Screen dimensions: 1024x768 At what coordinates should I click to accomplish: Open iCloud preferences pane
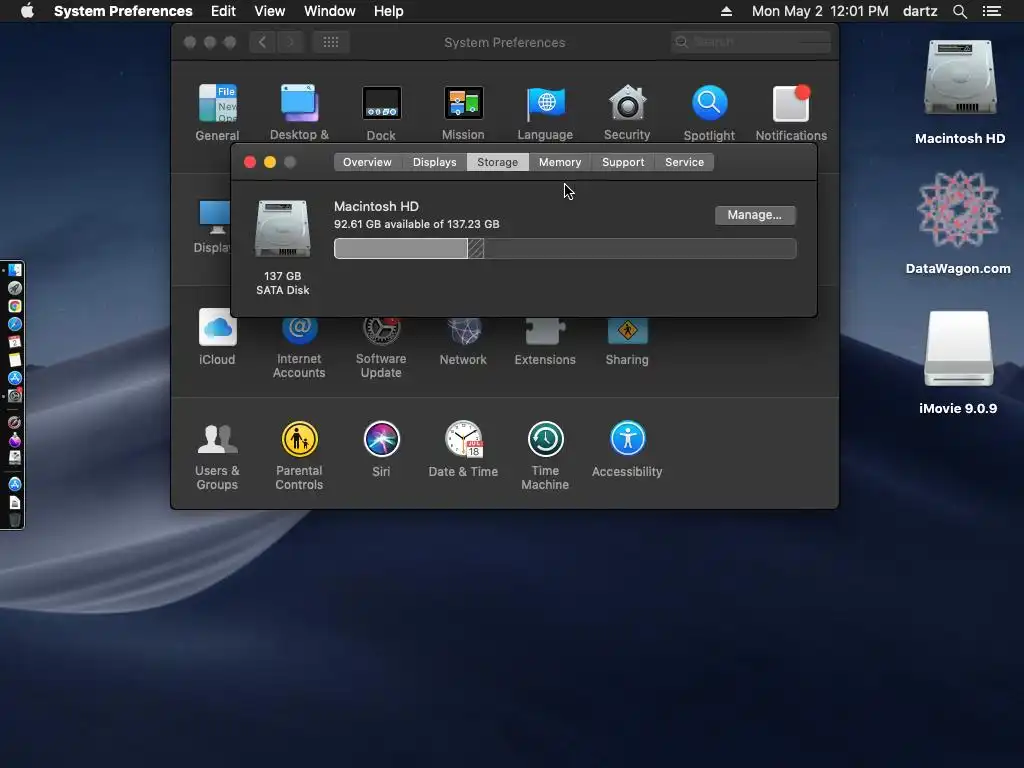pyautogui.click(x=217, y=338)
